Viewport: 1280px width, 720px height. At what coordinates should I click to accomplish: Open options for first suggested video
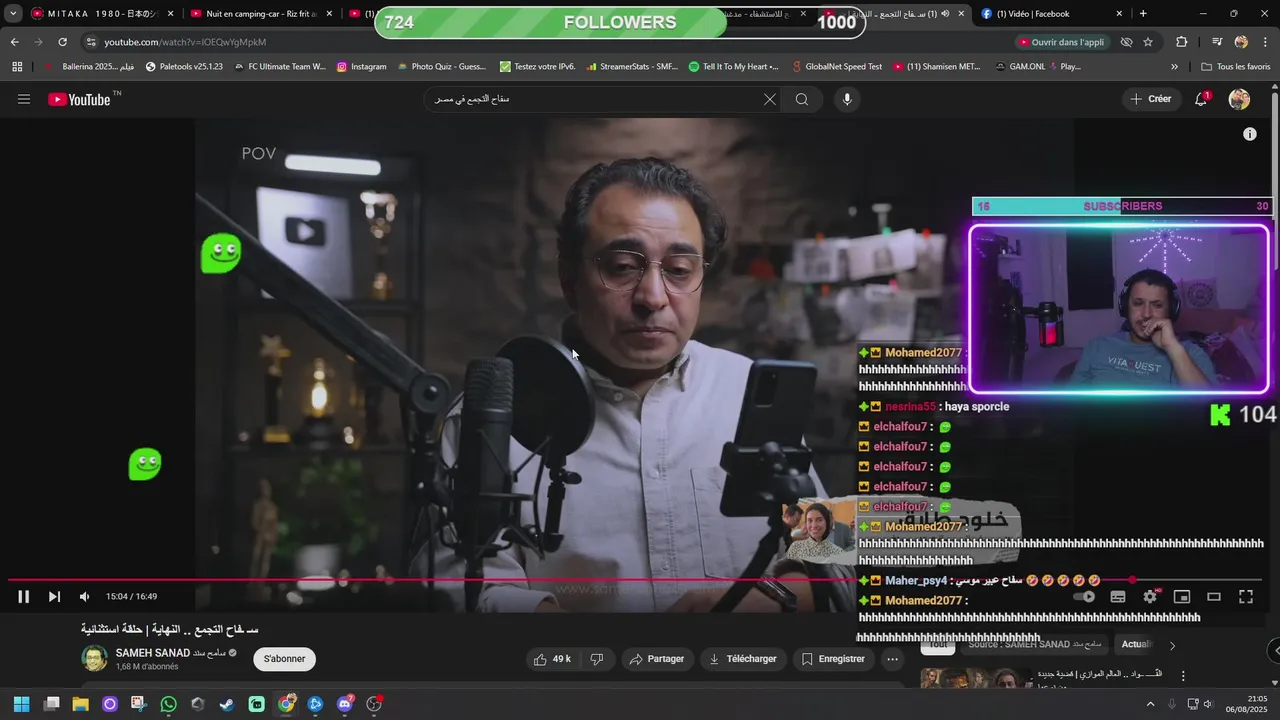1183,676
